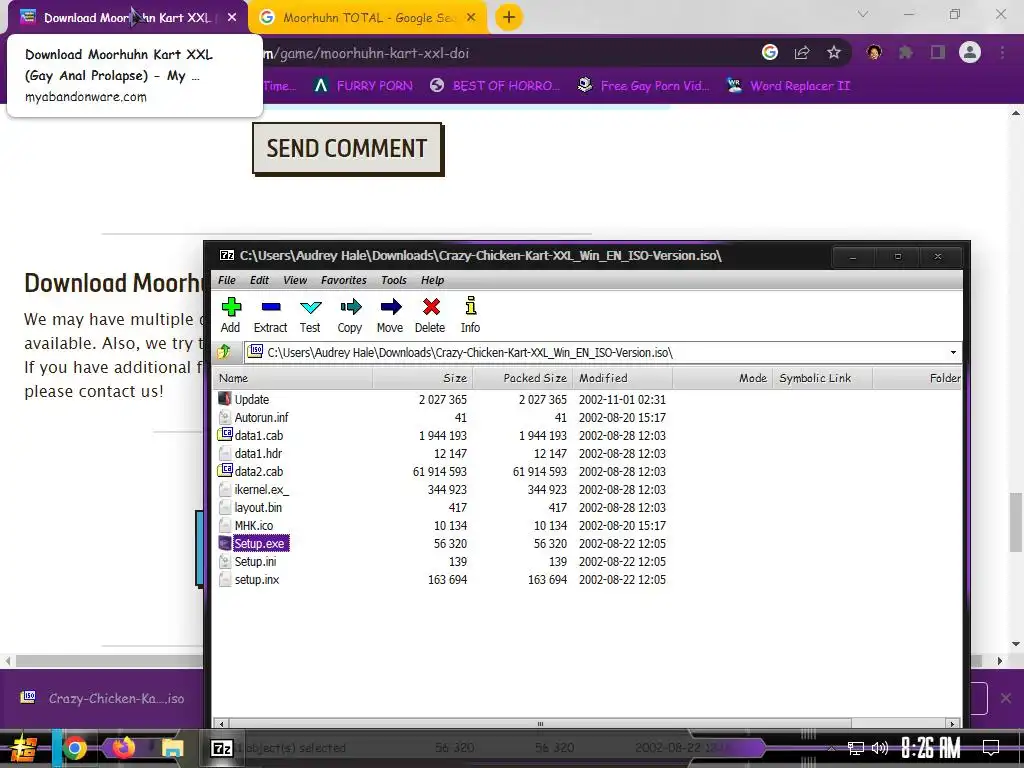
Task: Sort by the Modified column header
Action: (x=623, y=378)
